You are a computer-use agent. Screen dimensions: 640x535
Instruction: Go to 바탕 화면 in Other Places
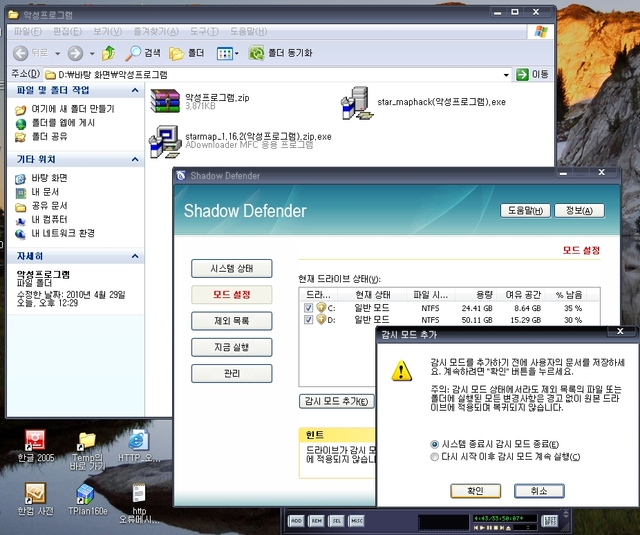[x=49, y=178]
